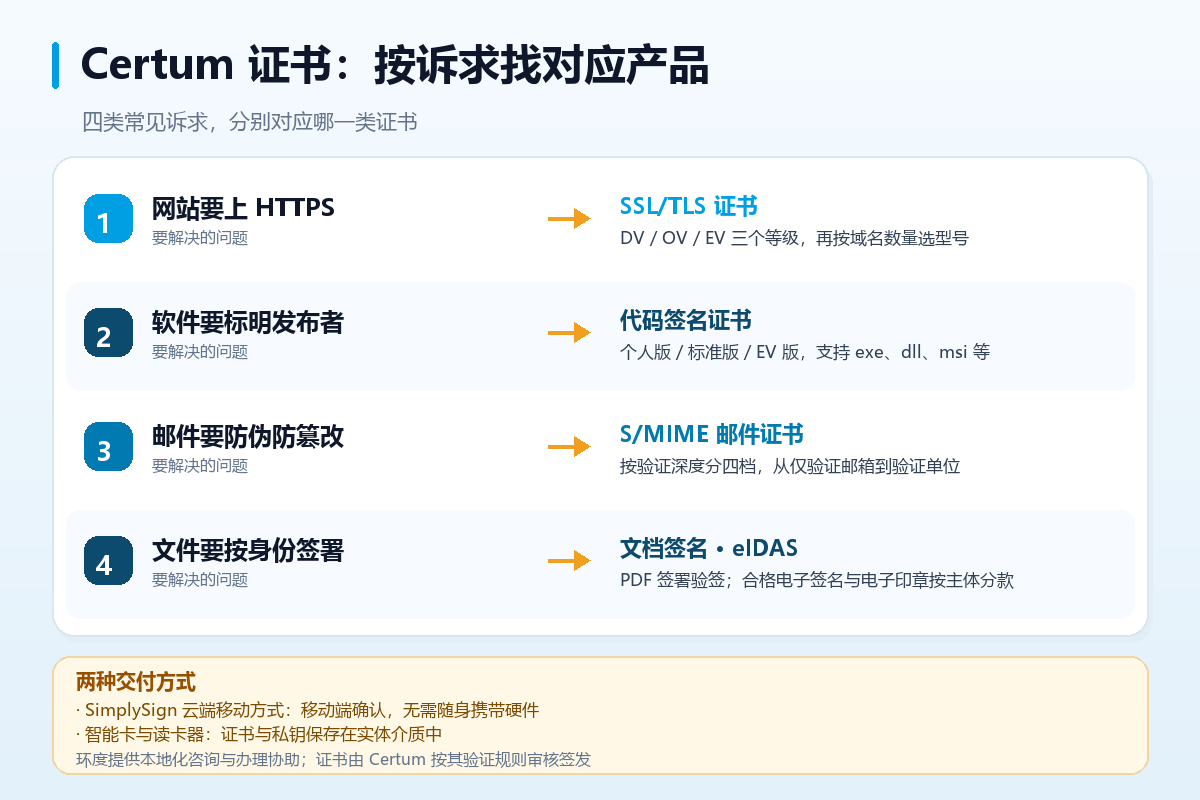1200x800 pixels.
Task: Click the subtitle 四类常见诉求，分别对应哪一类证书
Action: (x=249, y=123)
